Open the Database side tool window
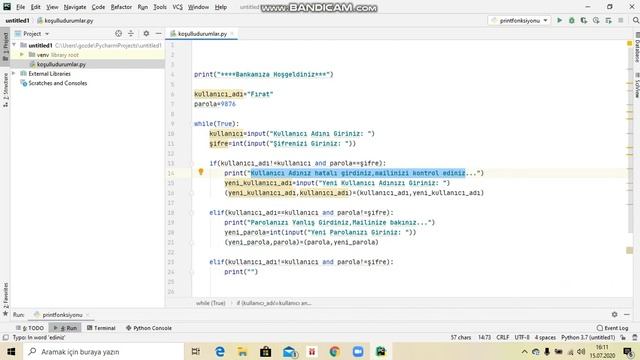Screen dimensions: 640x360 click(636, 47)
